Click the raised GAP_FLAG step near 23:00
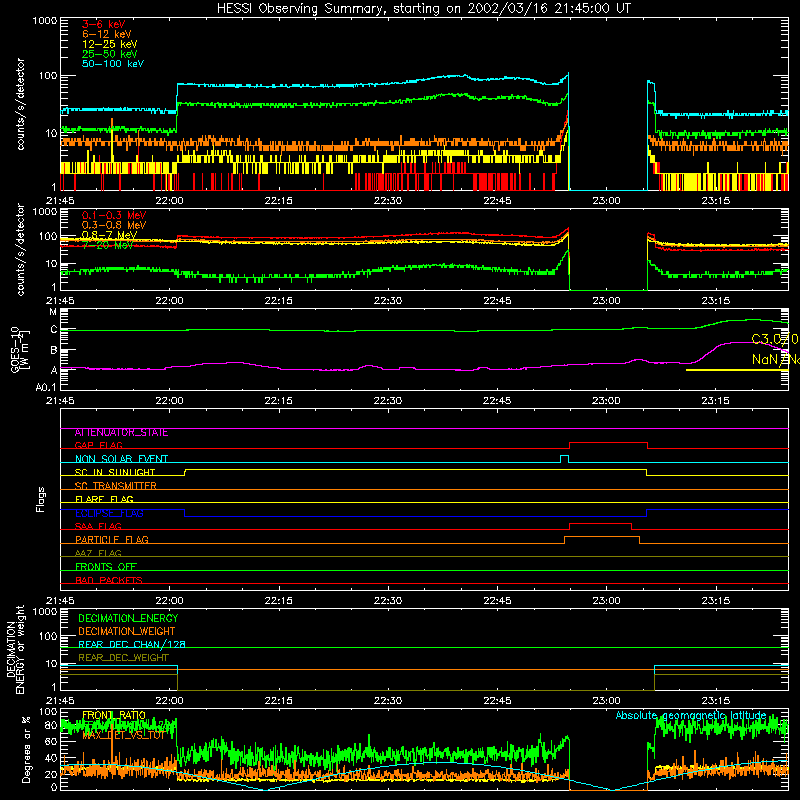800x800 pixels. click(x=608, y=443)
